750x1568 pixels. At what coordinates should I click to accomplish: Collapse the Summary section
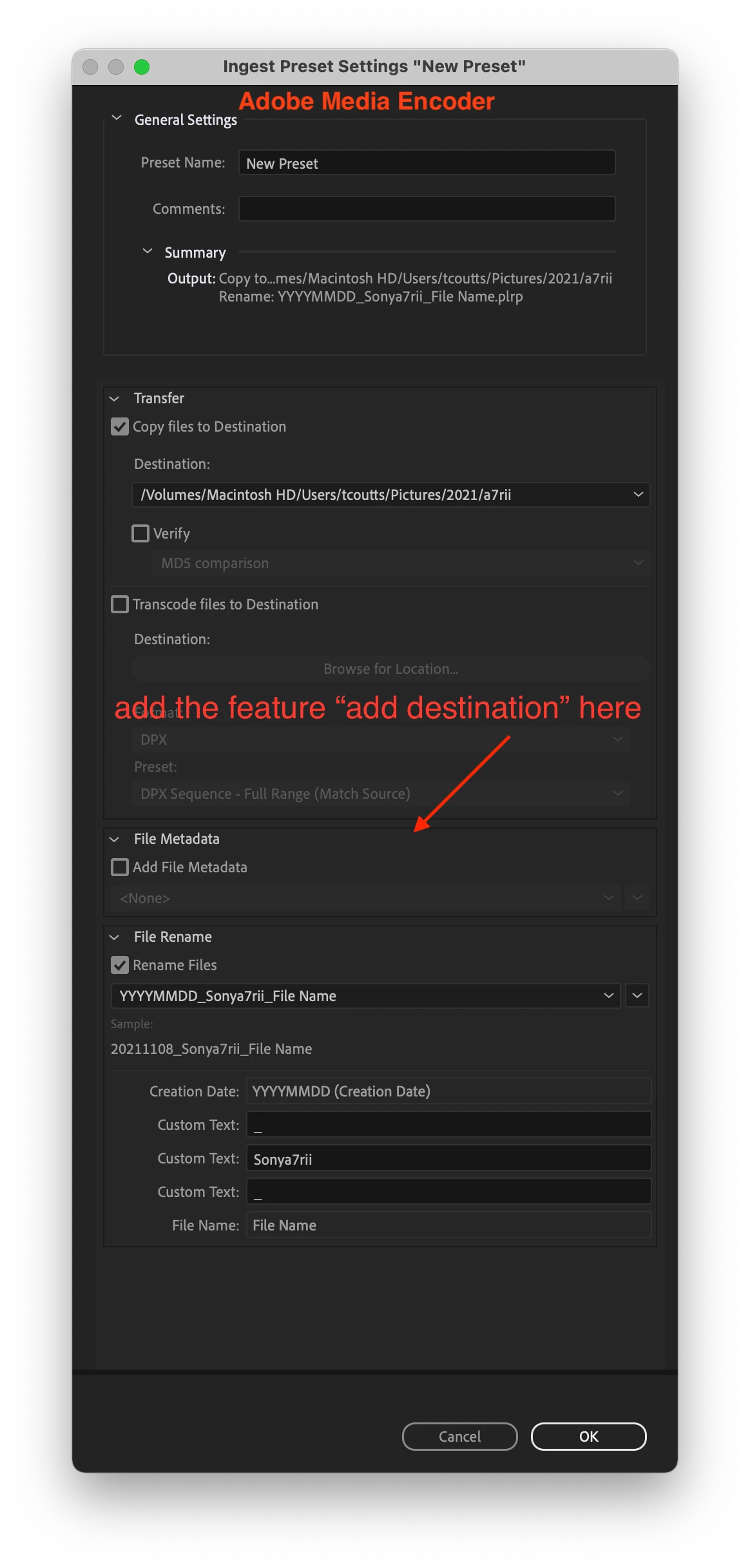(x=148, y=251)
